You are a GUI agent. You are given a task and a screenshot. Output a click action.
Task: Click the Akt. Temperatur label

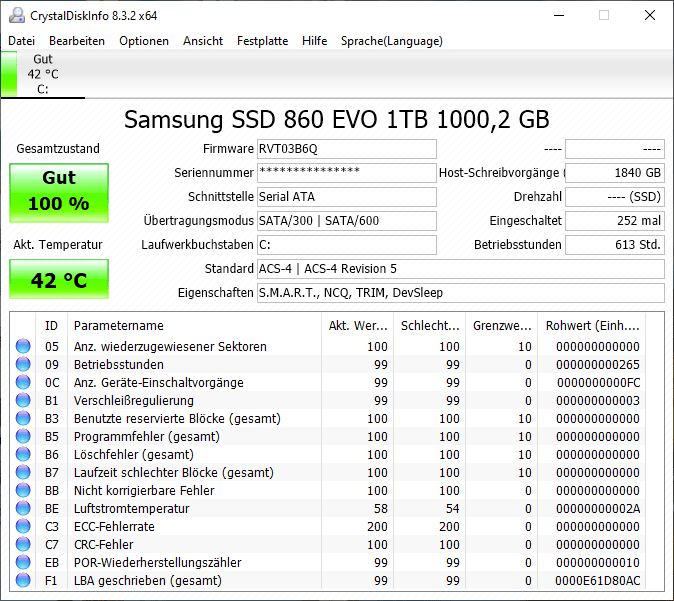(58, 245)
